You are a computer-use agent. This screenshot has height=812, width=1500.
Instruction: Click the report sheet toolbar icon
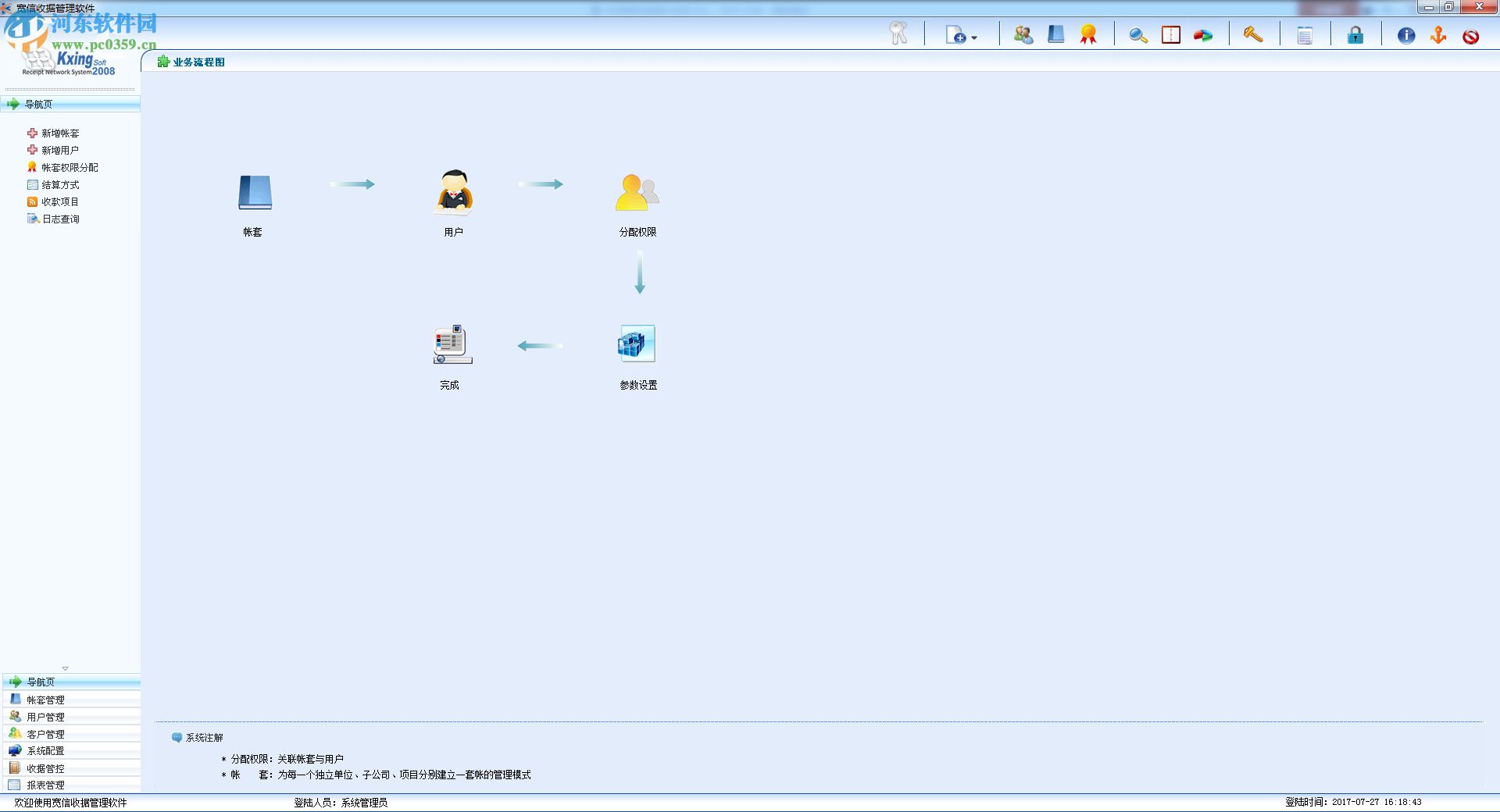[1305, 35]
